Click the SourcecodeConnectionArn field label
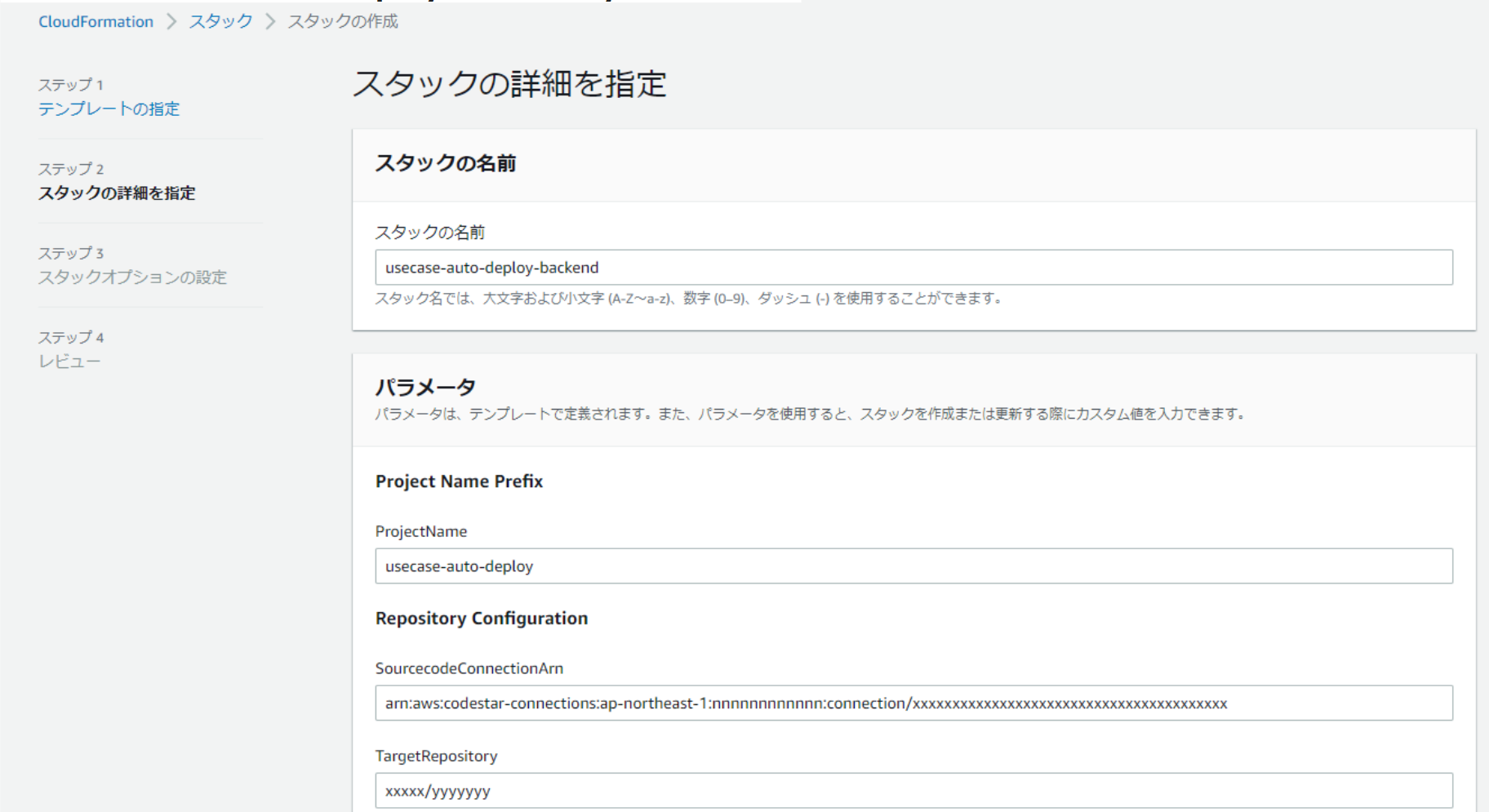The height and width of the screenshot is (812, 1489). (x=469, y=668)
